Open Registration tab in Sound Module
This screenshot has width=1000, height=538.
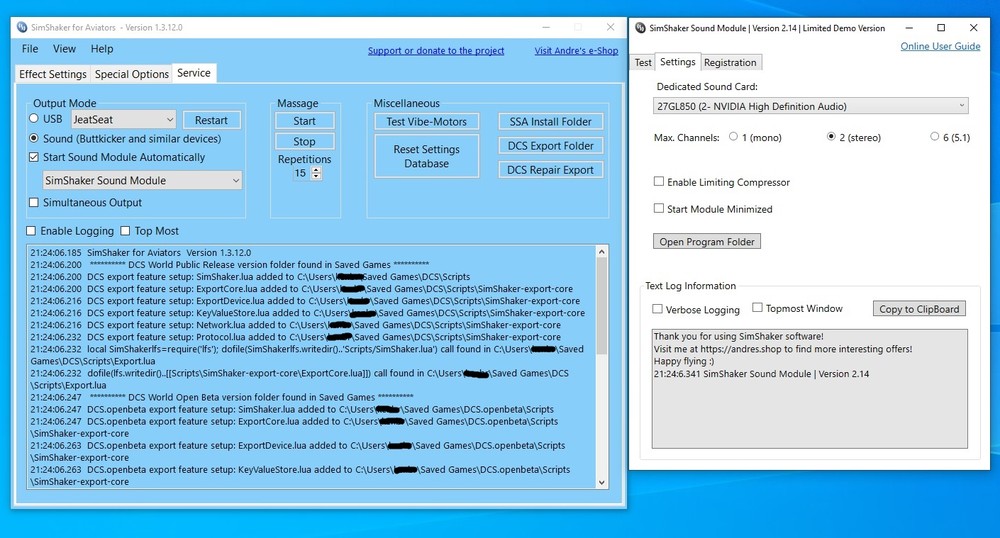coord(730,62)
